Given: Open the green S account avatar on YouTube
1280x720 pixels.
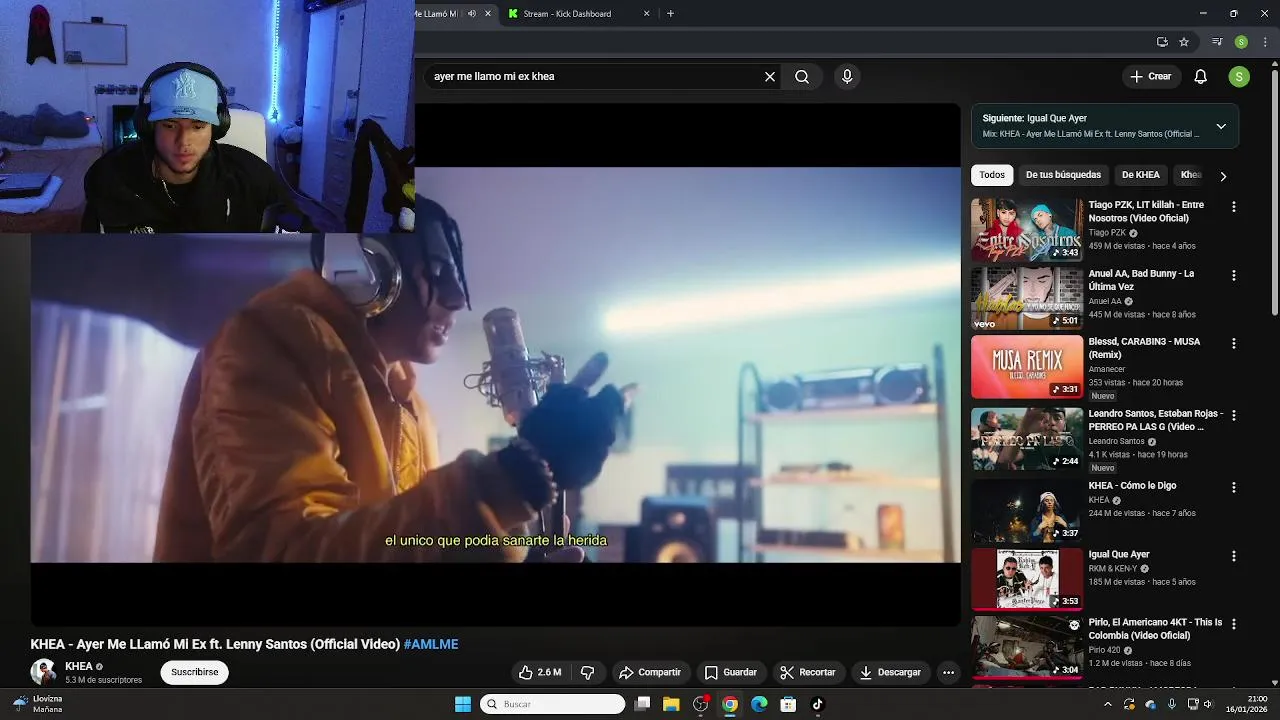Looking at the screenshot, I should click(x=1239, y=77).
